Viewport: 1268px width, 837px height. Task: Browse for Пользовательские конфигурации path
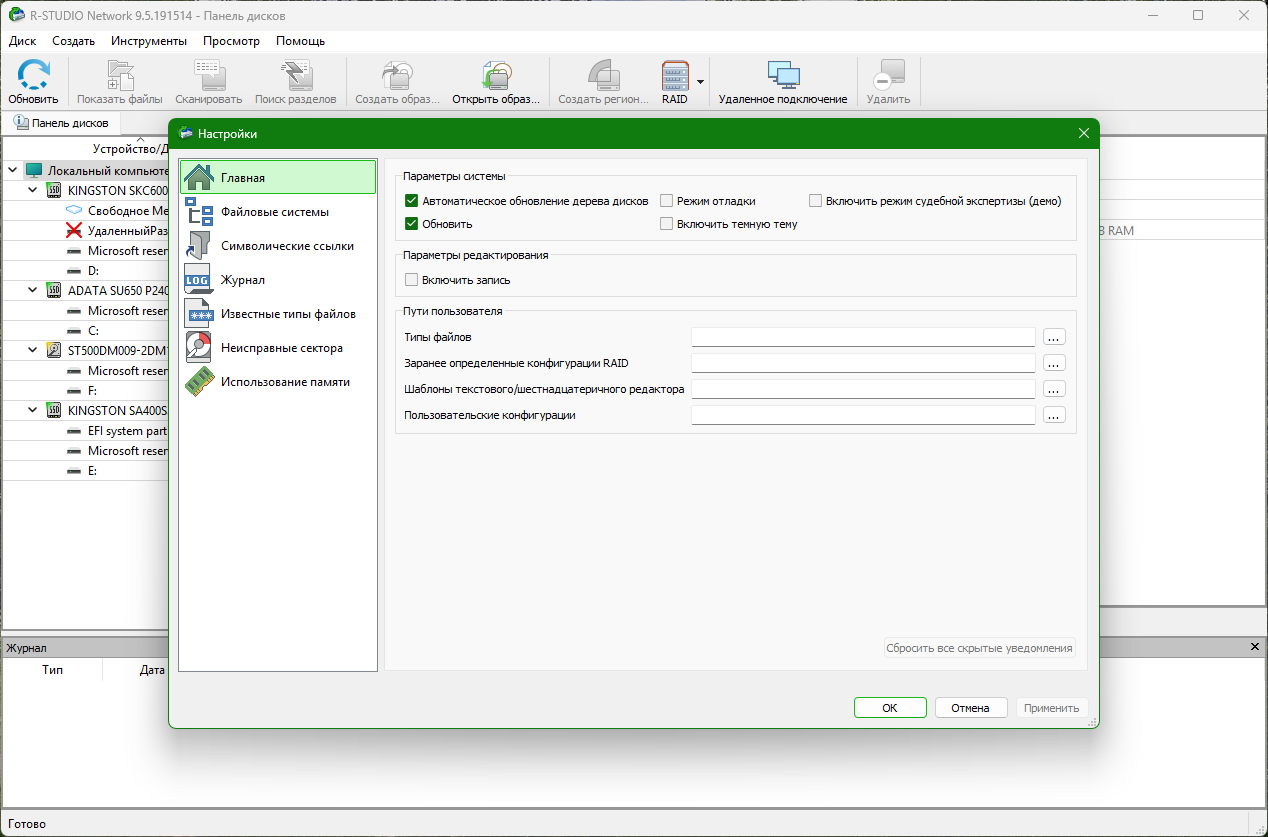coord(1054,415)
